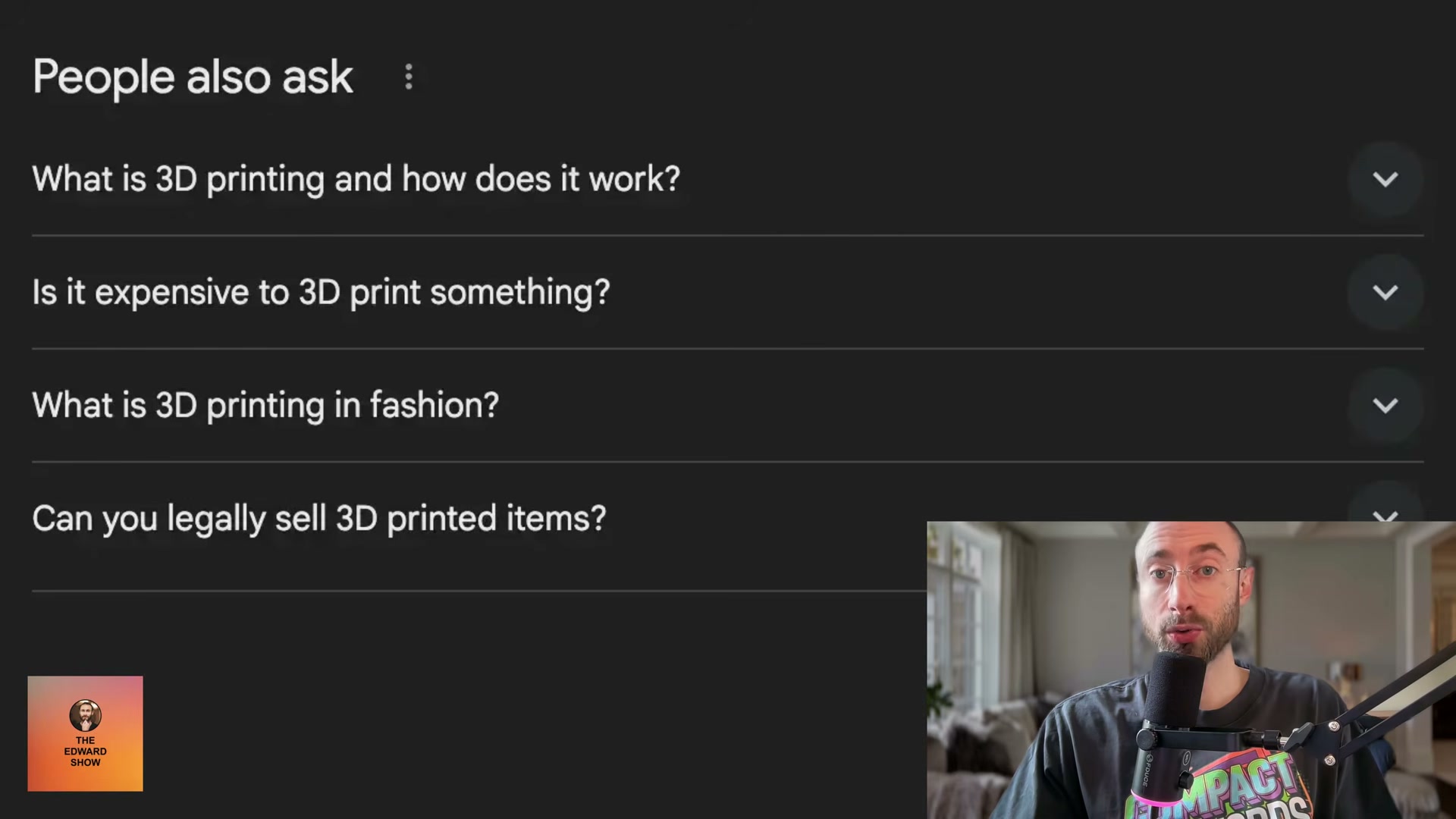This screenshot has width=1456, height=819.
Task: Expand chevron for "What is 3D printing" question
Action: (1385, 180)
